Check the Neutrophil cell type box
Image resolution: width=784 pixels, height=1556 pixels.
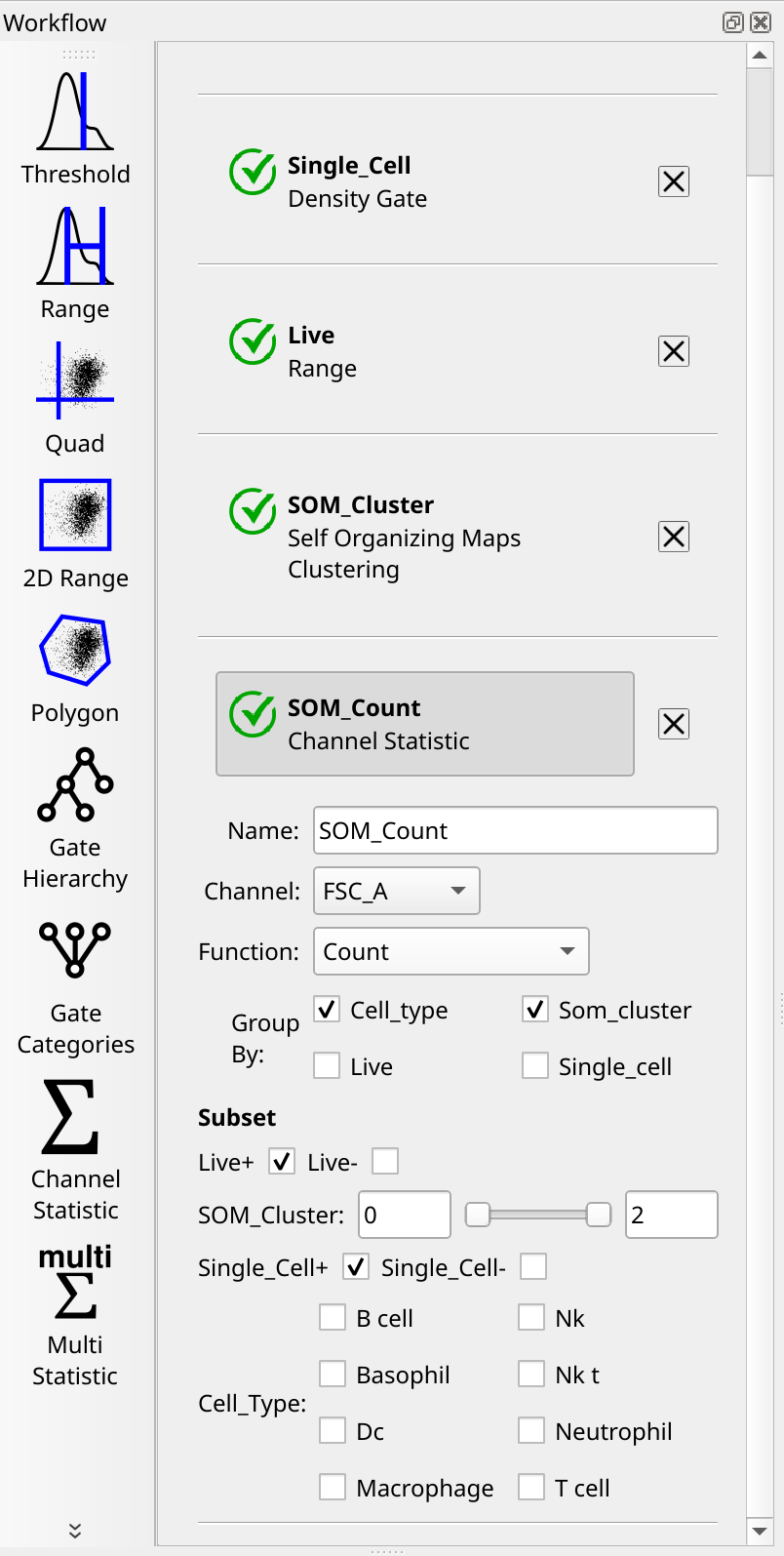pos(531,1430)
